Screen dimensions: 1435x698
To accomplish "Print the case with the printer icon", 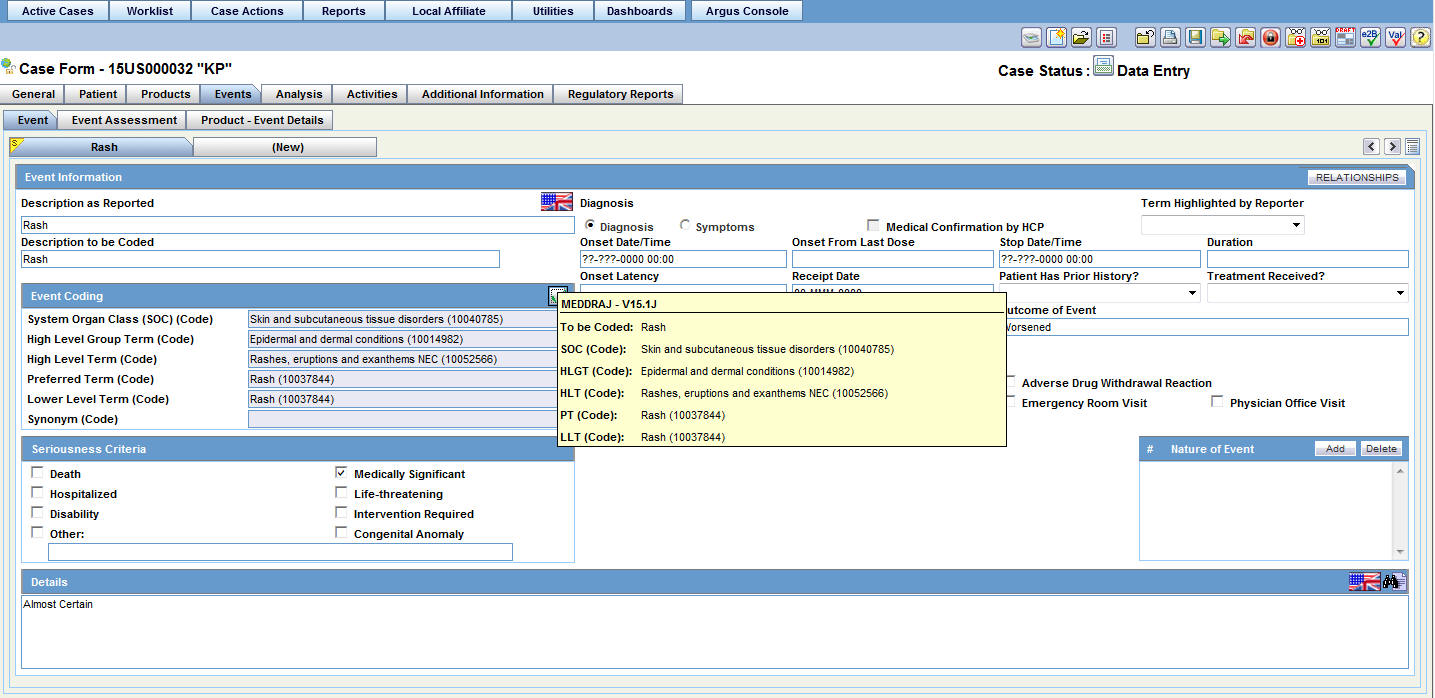I will pos(1170,38).
